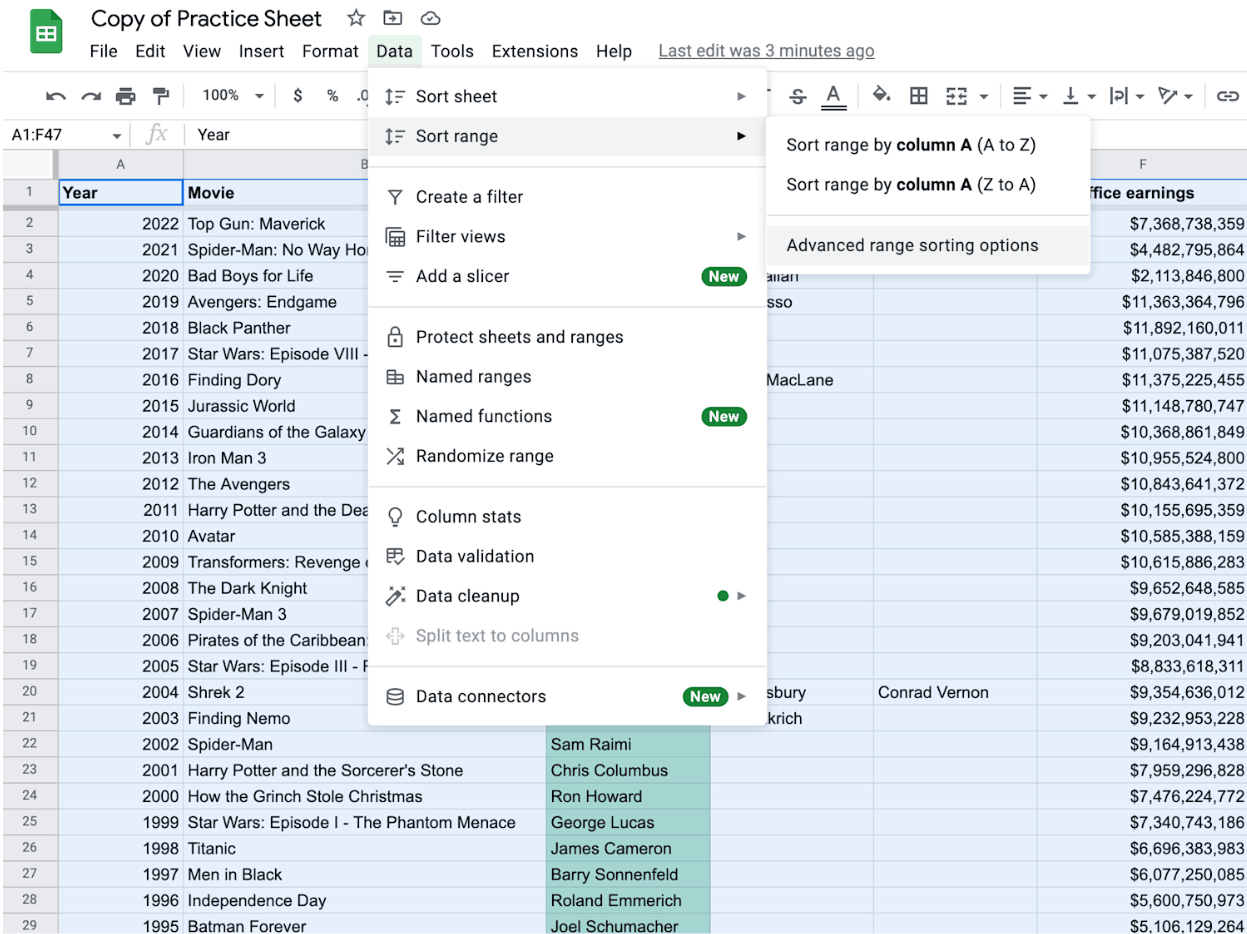Open the Tools menu

click(x=453, y=51)
